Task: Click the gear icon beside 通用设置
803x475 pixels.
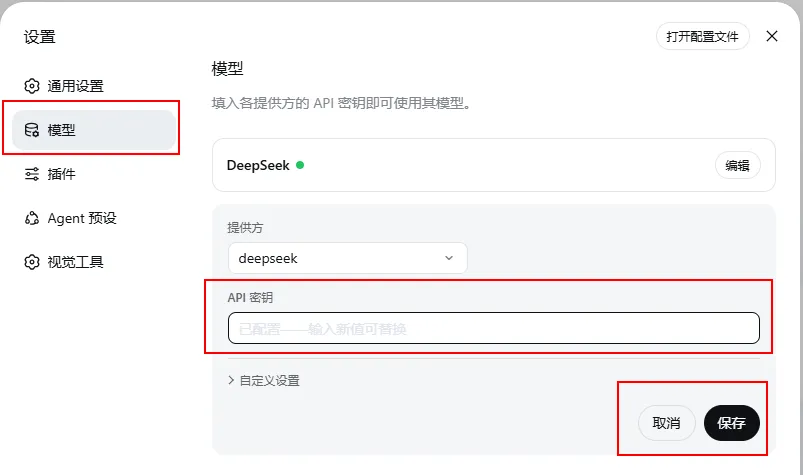Action: [32, 86]
